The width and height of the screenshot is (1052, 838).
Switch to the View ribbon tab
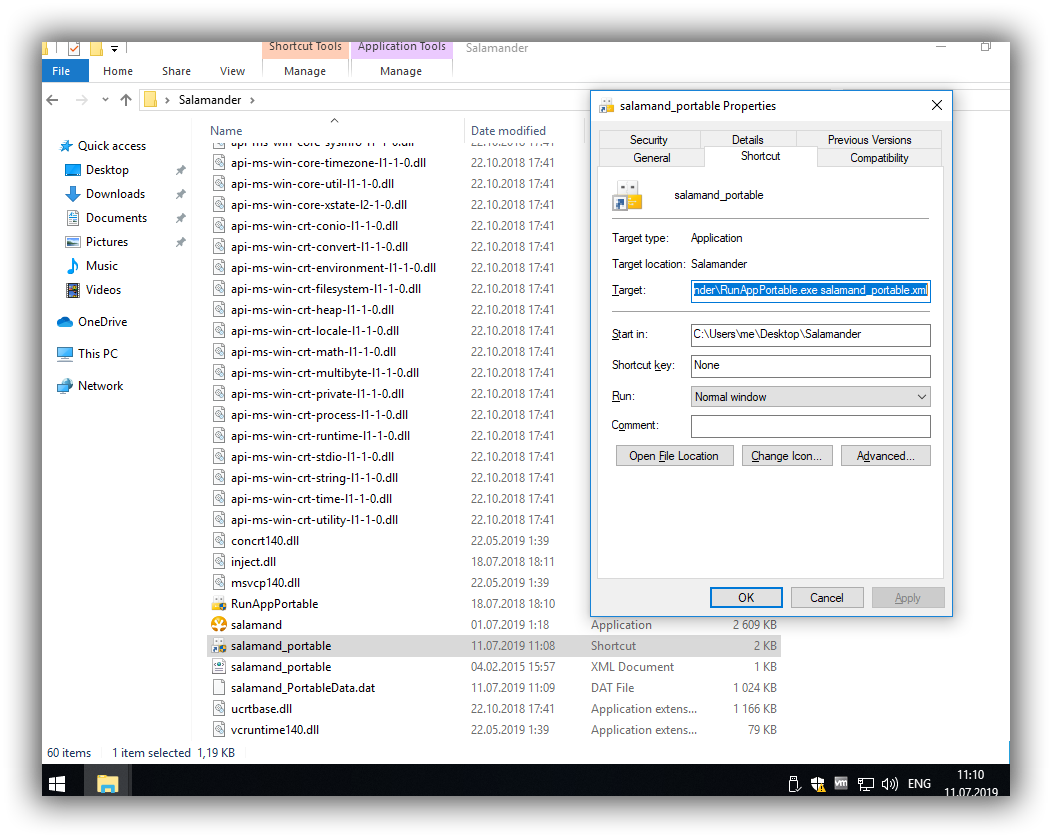[x=232, y=71]
